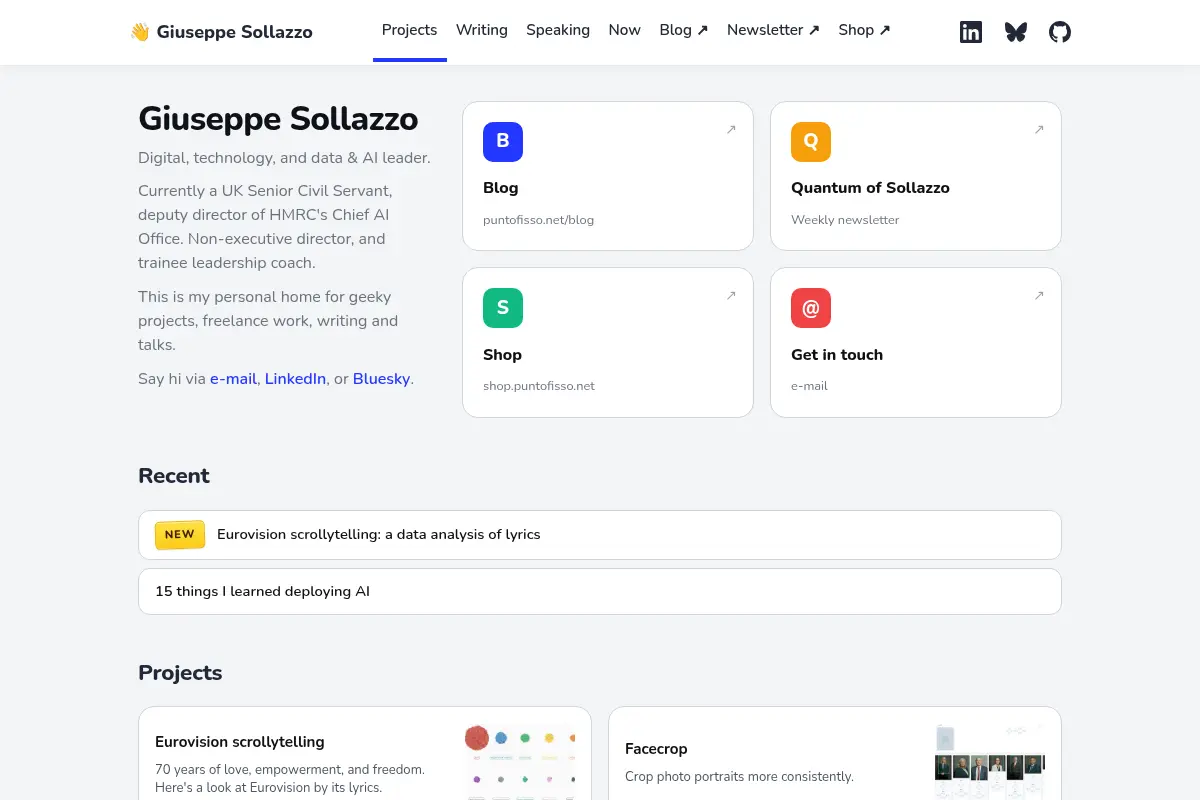The image size is (1200, 800).
Task: Click the LinkedIn text link in intro
Action: (x=295, y=379)
